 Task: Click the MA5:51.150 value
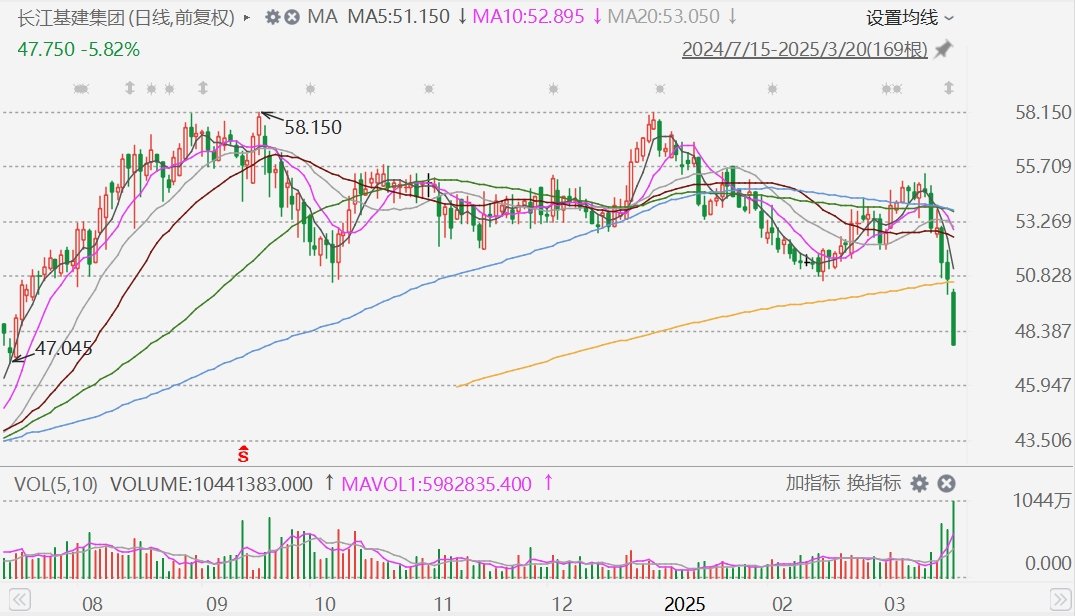pyautogui.click(x=398, y=16)
